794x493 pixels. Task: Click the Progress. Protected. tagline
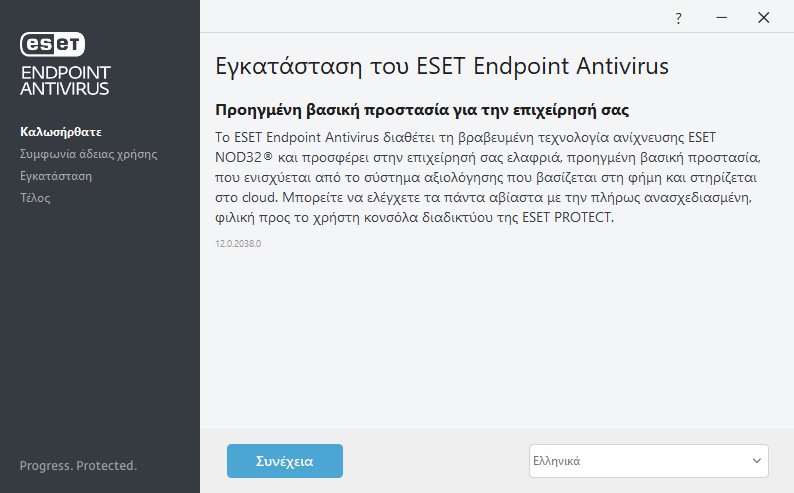[x=78, y=466]
